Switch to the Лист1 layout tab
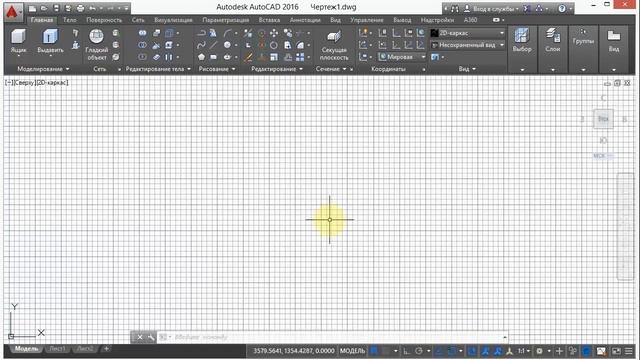This screenshot has height=360, width=640. [57, 349]
